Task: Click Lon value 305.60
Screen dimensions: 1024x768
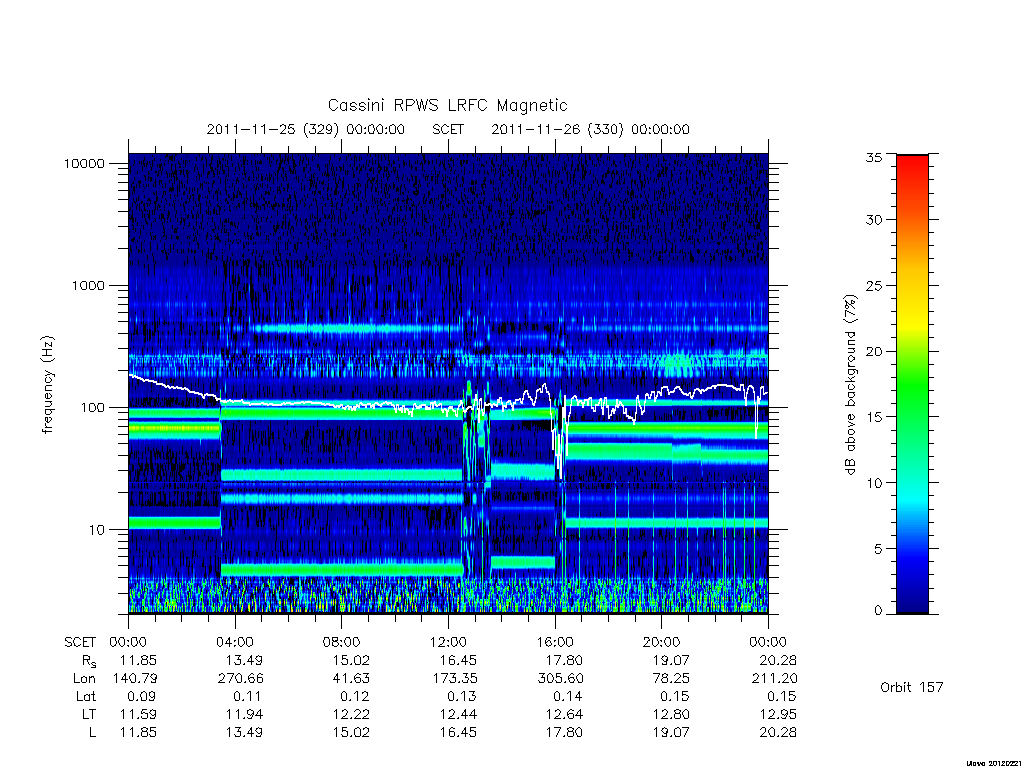Action: coord(560,679)
